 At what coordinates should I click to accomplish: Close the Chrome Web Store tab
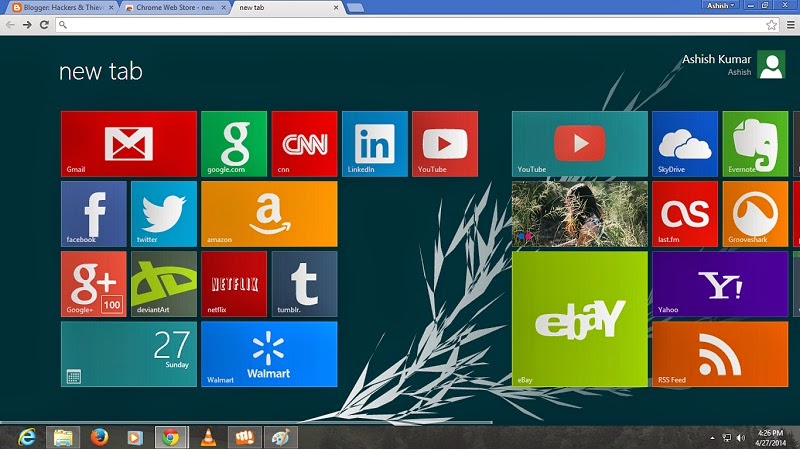(x=223, y=8)
